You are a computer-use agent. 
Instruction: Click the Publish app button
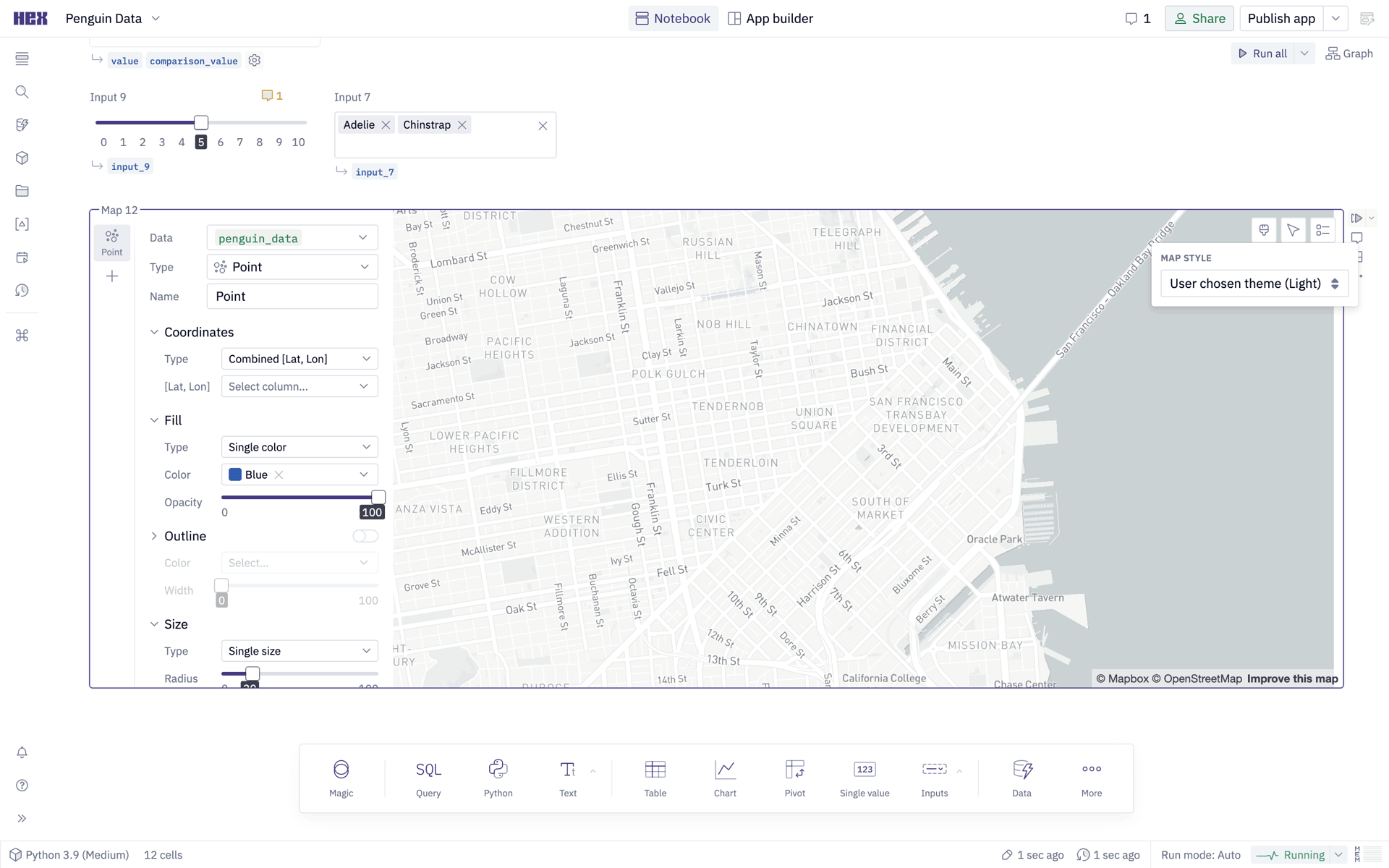tap(1281, 19)
